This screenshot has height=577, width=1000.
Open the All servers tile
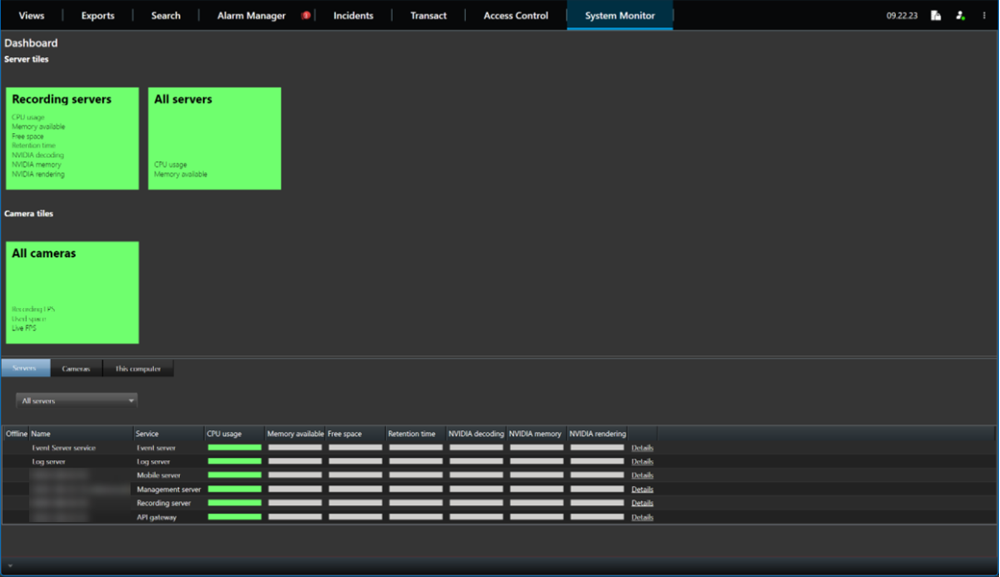coord(214,138)
